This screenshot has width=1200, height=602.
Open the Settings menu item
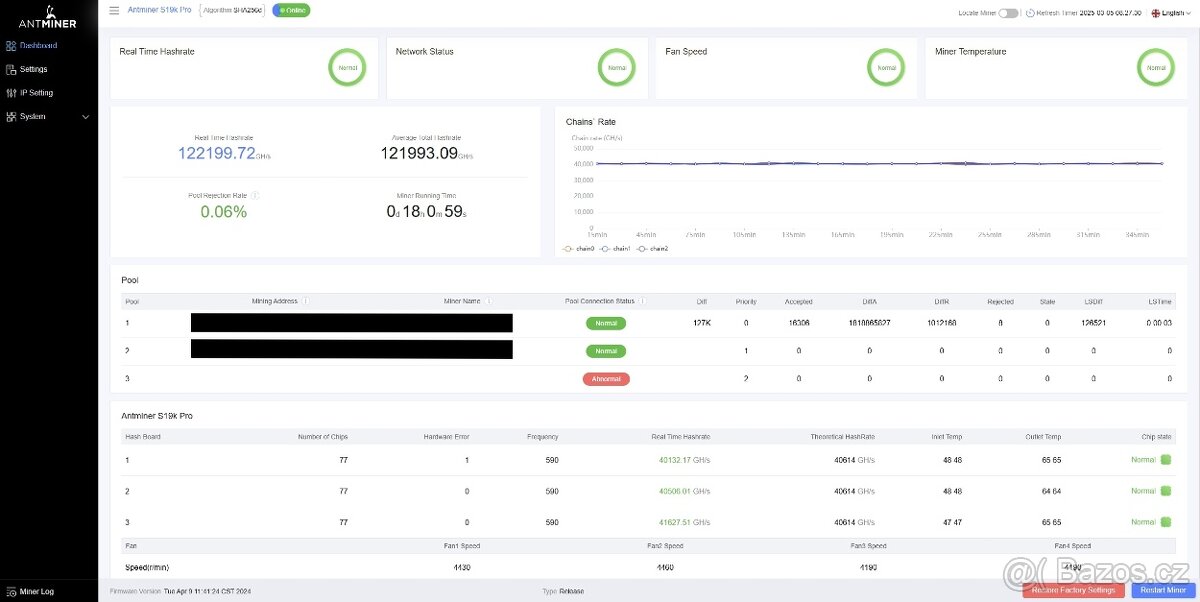click(x=33, y=69)
